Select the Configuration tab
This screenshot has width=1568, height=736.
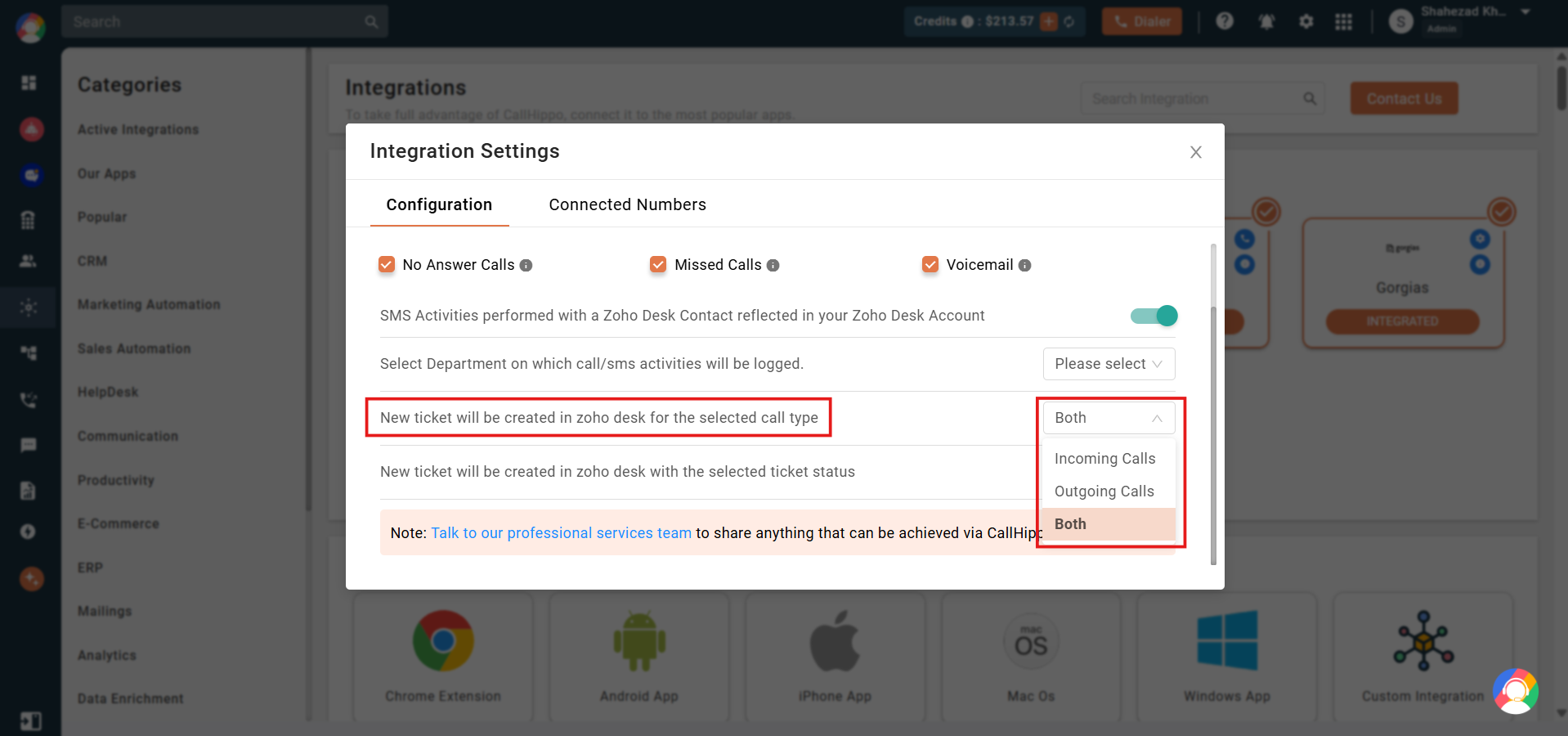pos(439,204)
